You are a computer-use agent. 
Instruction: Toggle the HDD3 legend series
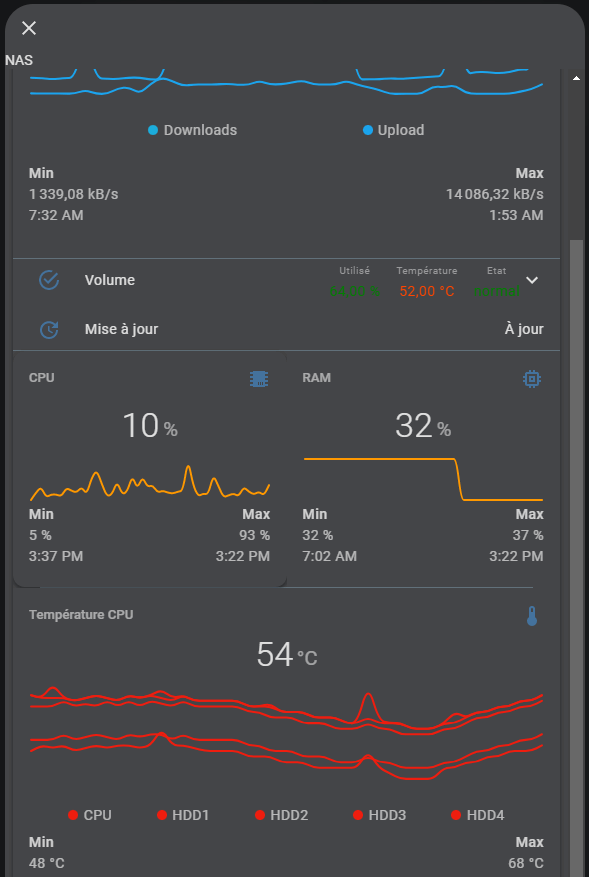379,815
